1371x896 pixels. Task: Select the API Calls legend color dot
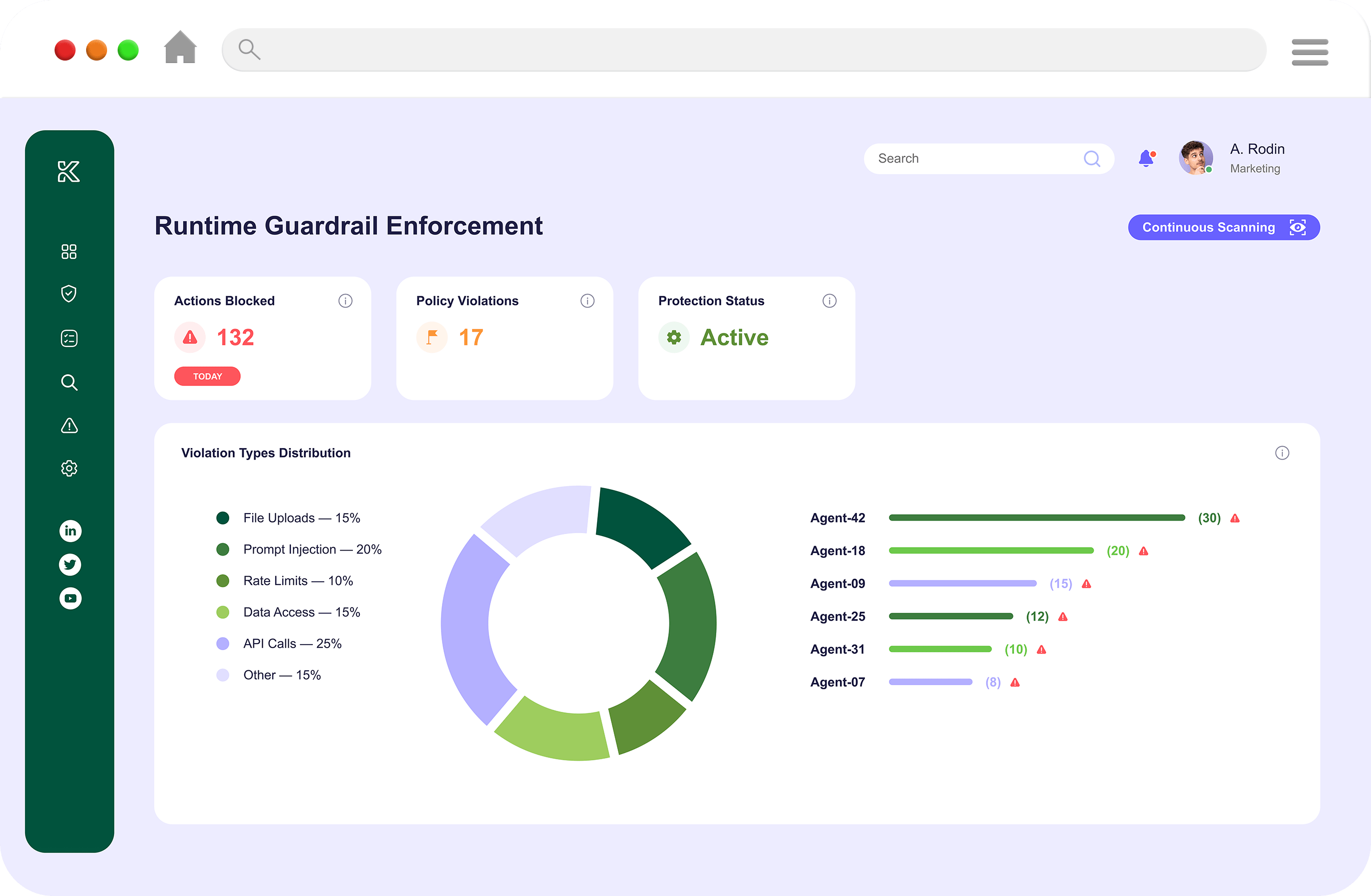coord(223,644)
